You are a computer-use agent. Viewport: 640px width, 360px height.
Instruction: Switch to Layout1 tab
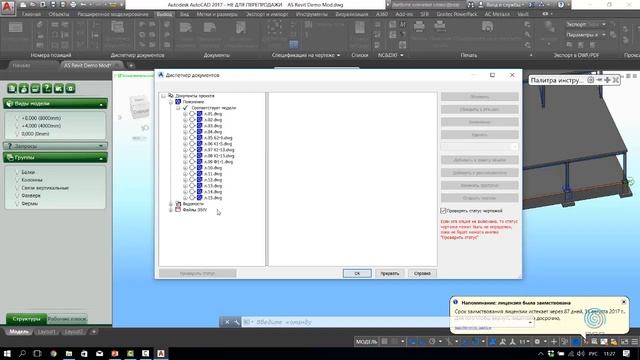click(46, 332)
